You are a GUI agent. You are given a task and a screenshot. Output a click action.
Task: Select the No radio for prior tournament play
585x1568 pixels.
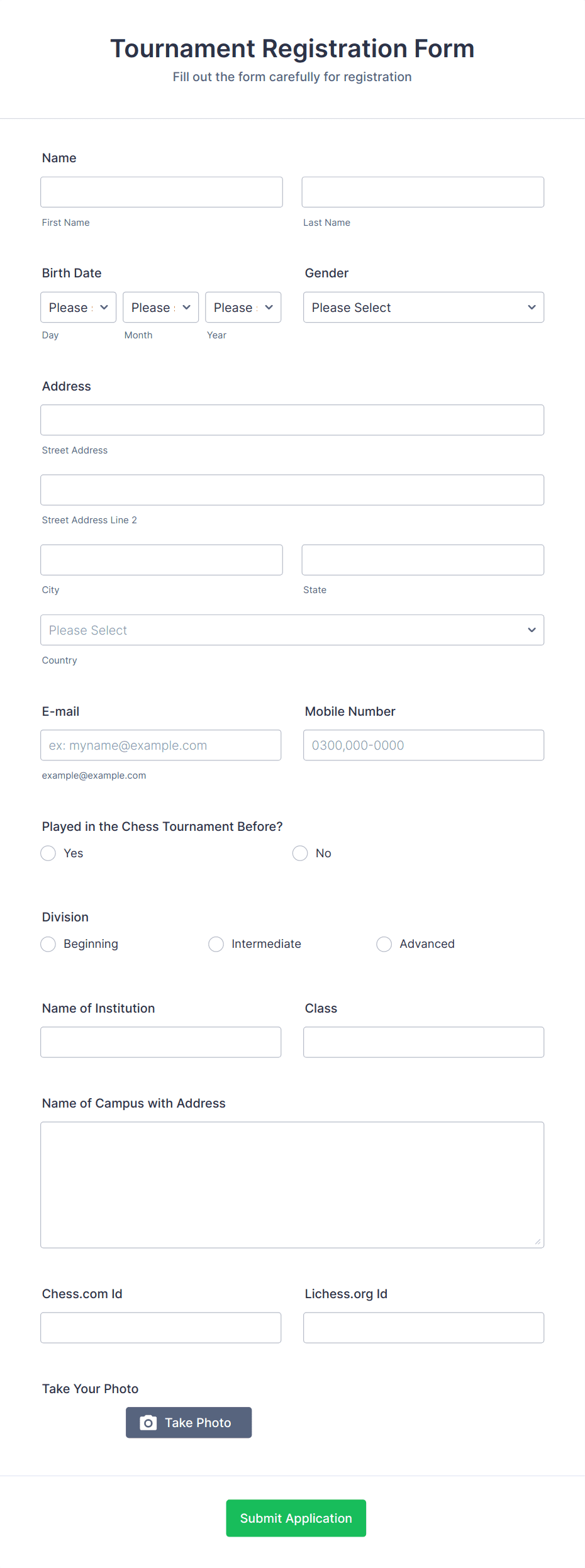click(x=299, y=853)
